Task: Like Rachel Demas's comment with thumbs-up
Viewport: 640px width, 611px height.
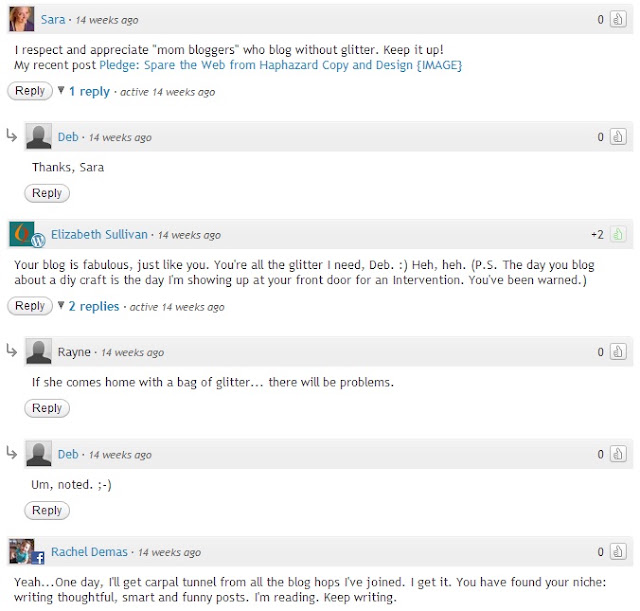Action: 618,552
